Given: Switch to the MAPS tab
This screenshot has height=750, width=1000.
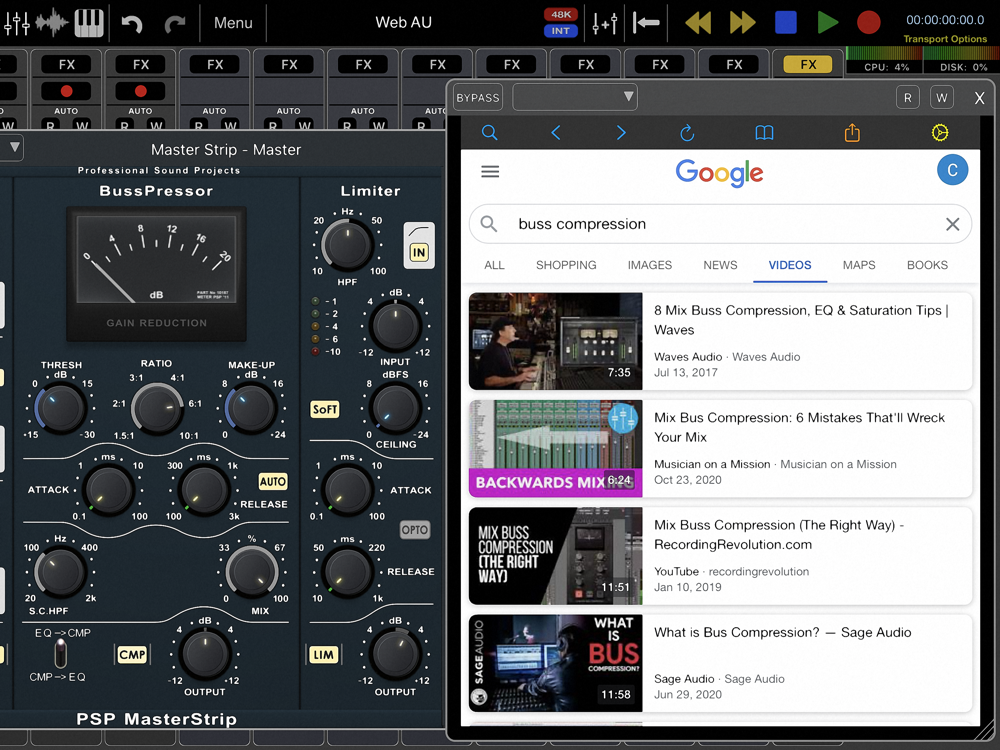Looking at the screenshot, I should [858, 265].
